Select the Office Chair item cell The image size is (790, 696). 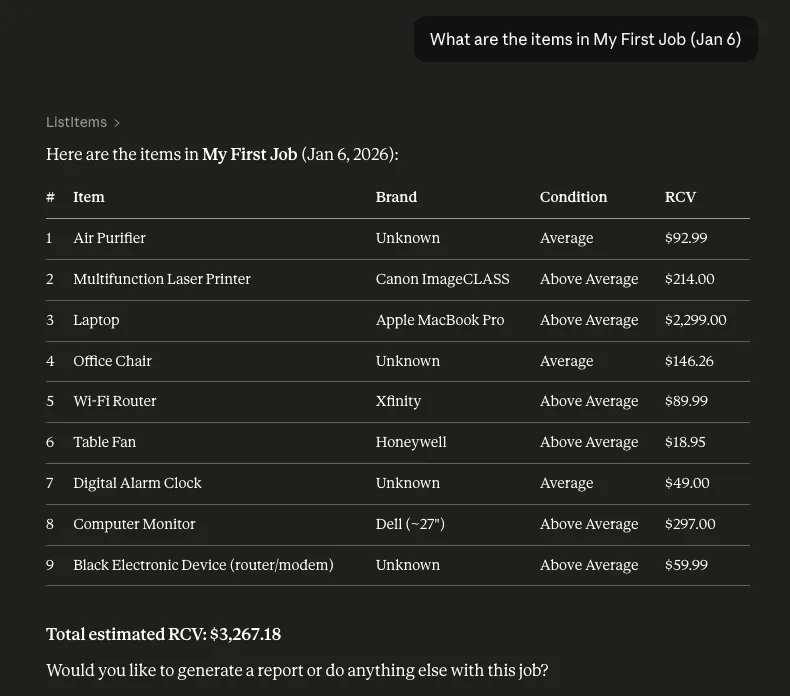tap(112, 361)
